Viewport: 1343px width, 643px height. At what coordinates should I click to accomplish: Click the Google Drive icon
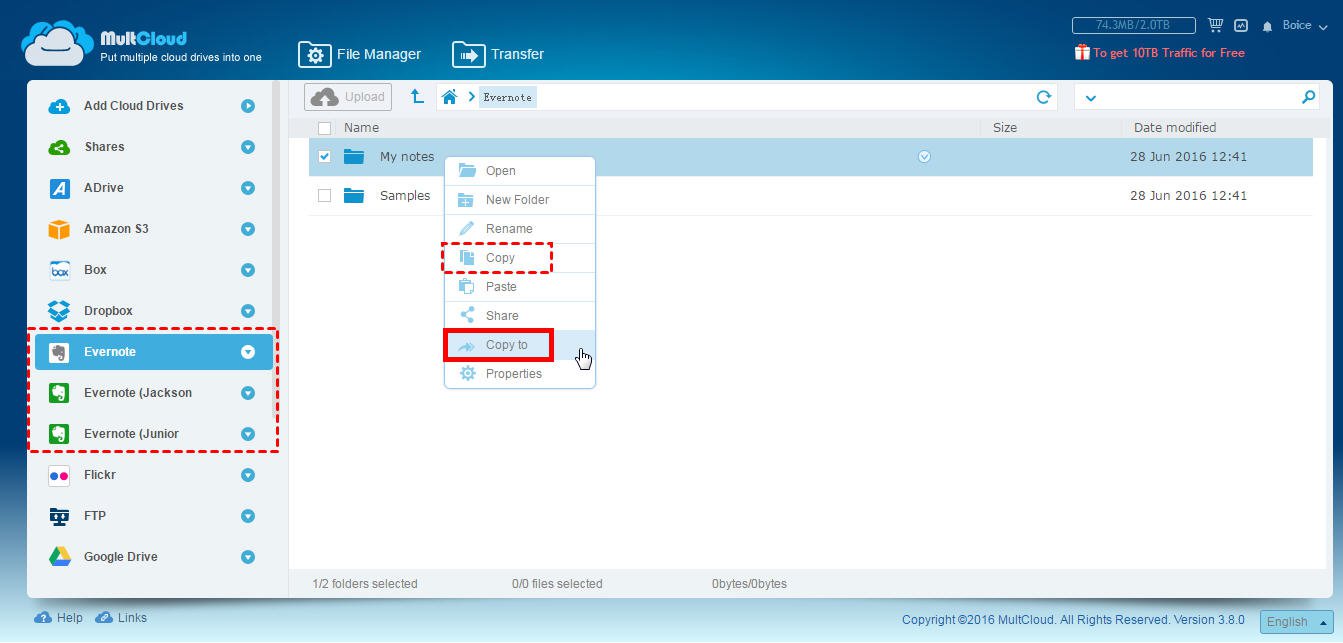59,557
